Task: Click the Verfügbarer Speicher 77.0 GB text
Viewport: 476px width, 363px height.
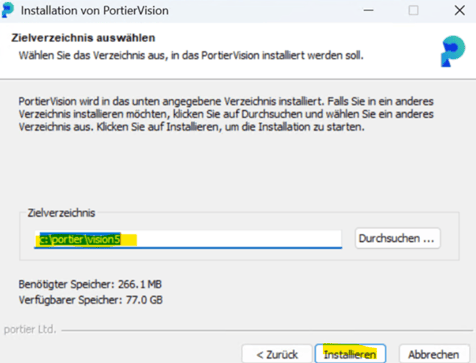Action: coord(91,300)
